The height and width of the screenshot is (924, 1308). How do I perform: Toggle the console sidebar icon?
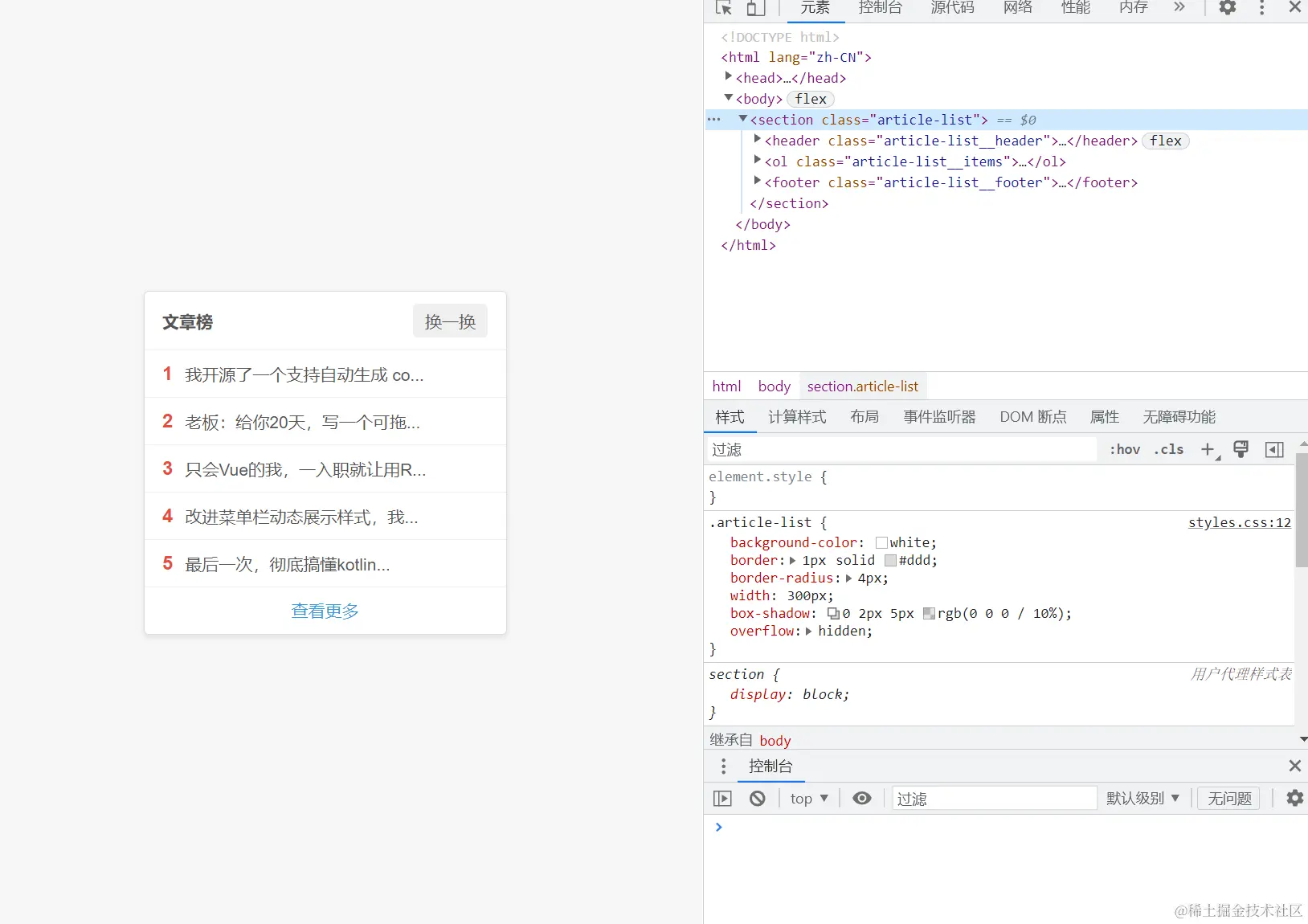(722, 799)
